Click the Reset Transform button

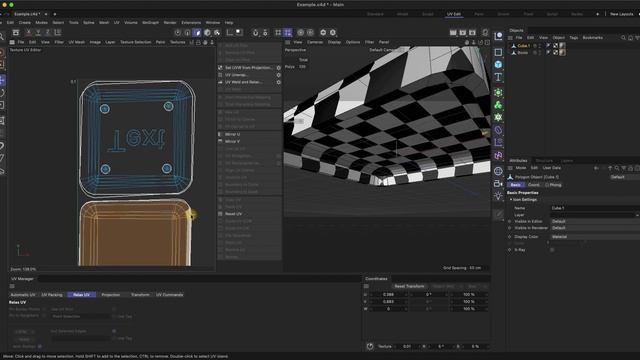click(x=409, y=286)
